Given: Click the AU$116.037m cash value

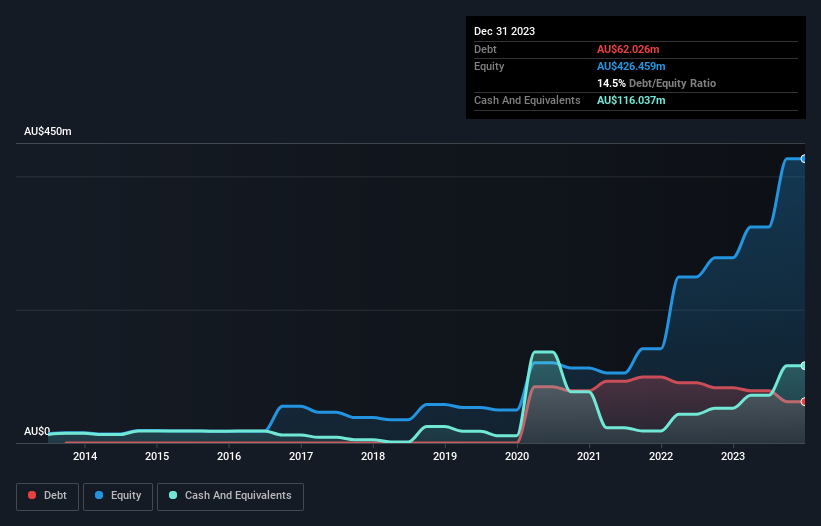Looking at the screenshot, I should 631,100.
